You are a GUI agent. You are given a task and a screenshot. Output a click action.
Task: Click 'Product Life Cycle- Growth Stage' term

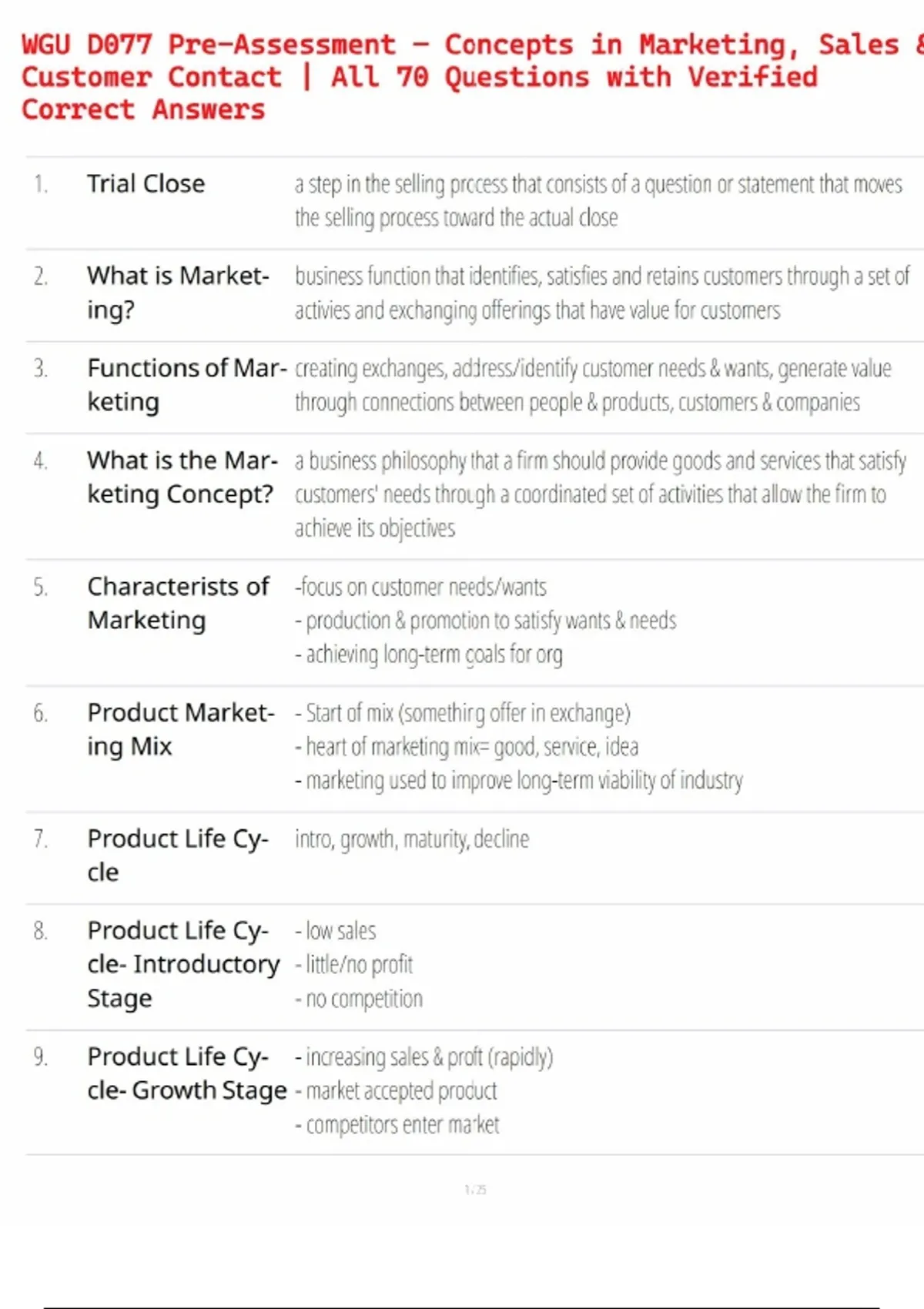click(186, 1073)
